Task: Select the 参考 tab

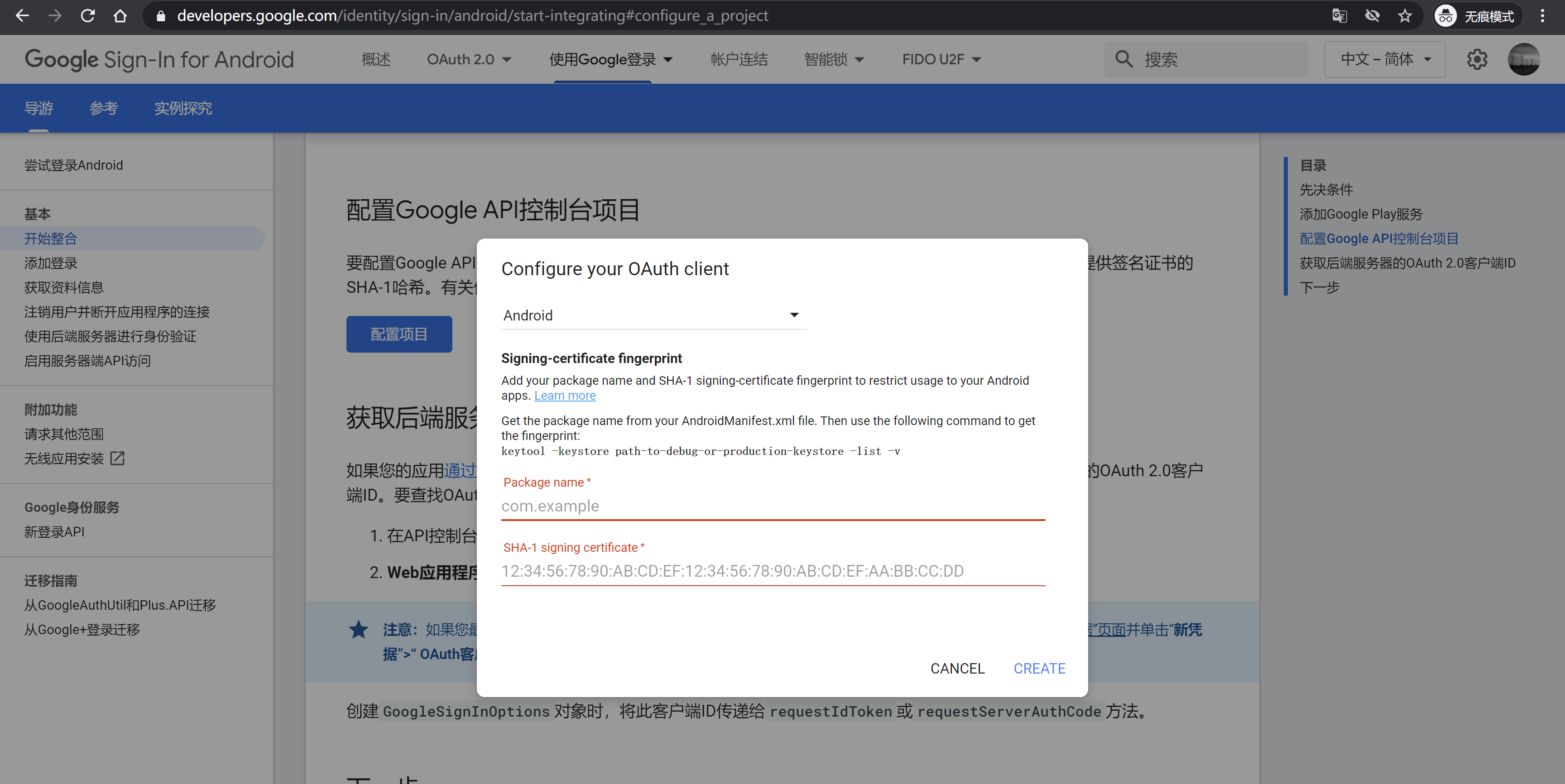Action: [104, 108]
